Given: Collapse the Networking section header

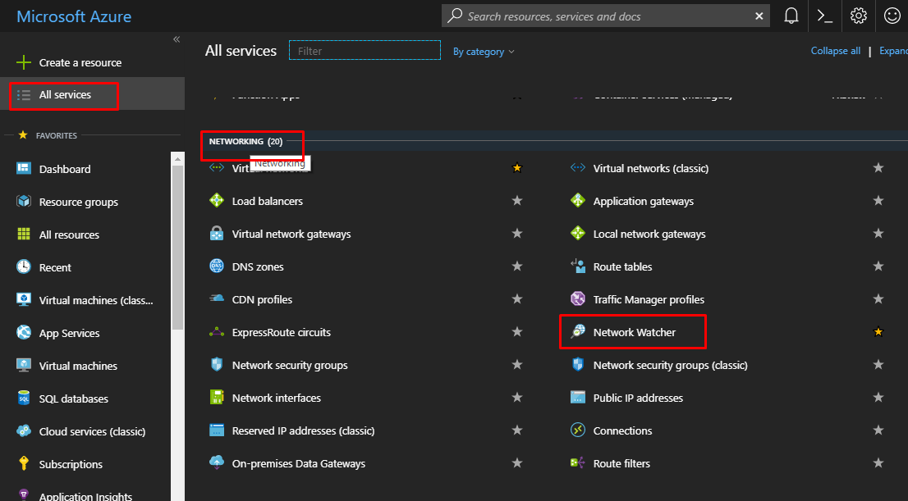Looking at the screenshot, I should [x=245, y=142].
